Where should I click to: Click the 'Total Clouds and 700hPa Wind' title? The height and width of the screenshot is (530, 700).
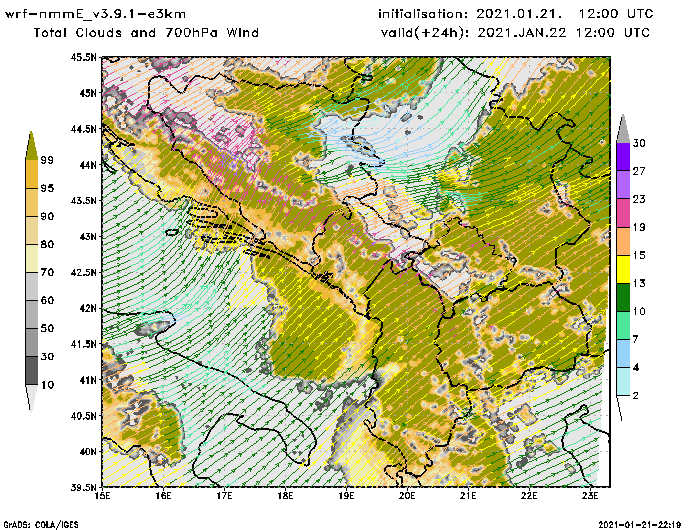(x=146, y=33)
